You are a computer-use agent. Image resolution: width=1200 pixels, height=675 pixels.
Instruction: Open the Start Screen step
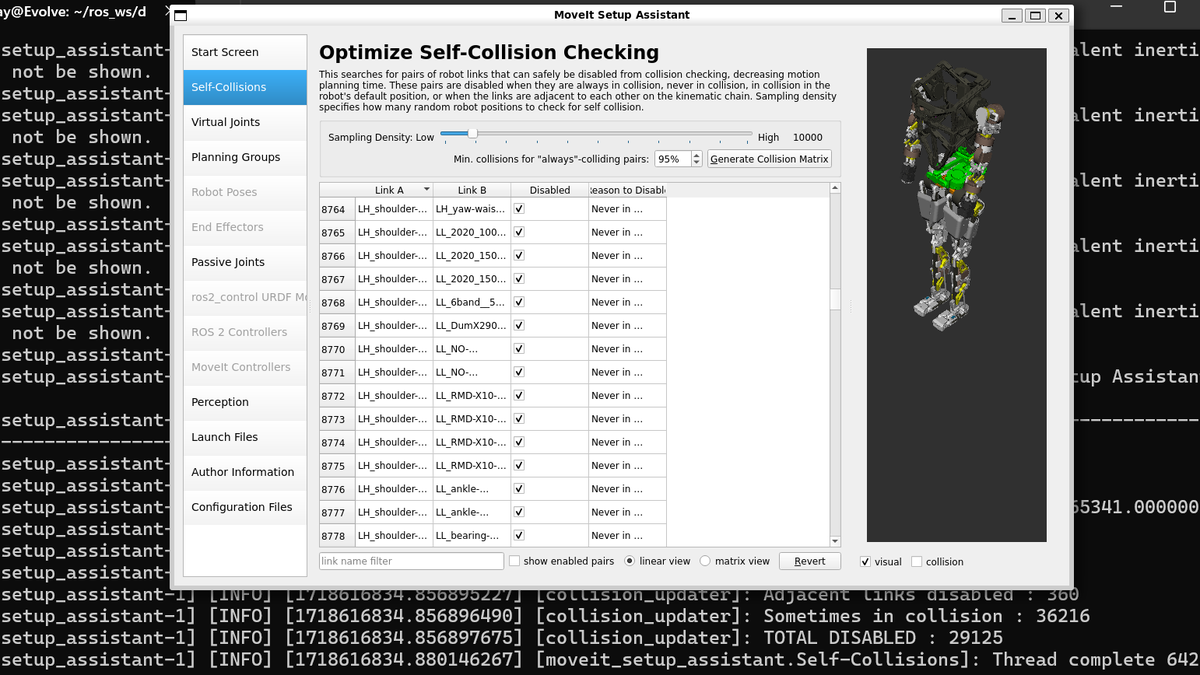245,52
